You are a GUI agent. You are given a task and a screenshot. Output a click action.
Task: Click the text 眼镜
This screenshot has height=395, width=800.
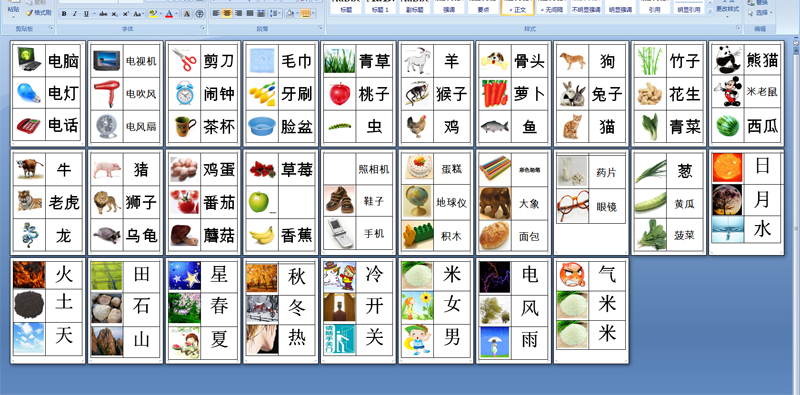click(607, 206)
